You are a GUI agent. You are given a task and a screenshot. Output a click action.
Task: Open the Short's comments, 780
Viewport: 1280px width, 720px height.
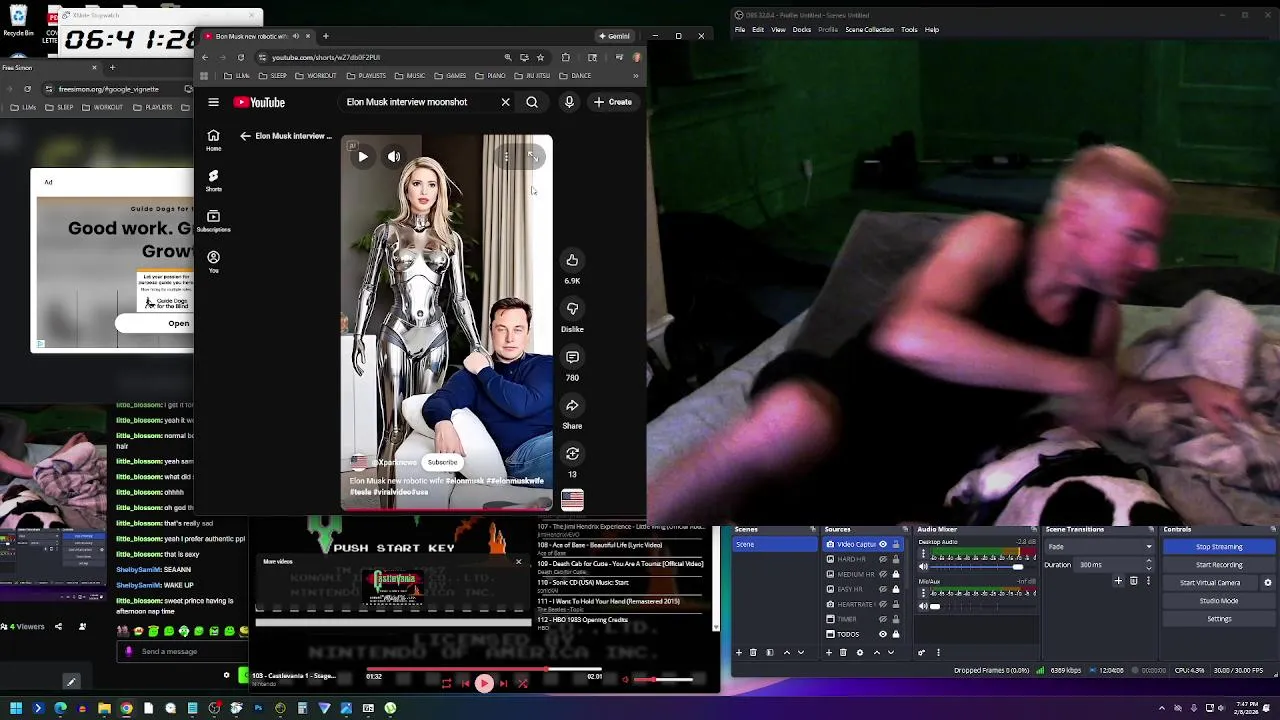tap(572, 357)
